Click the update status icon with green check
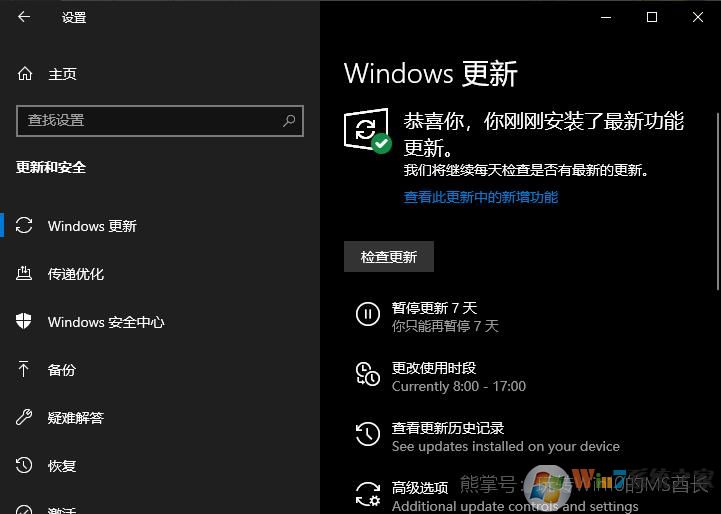Viewport: 721px width, 514px height. [x=367, y=130]
